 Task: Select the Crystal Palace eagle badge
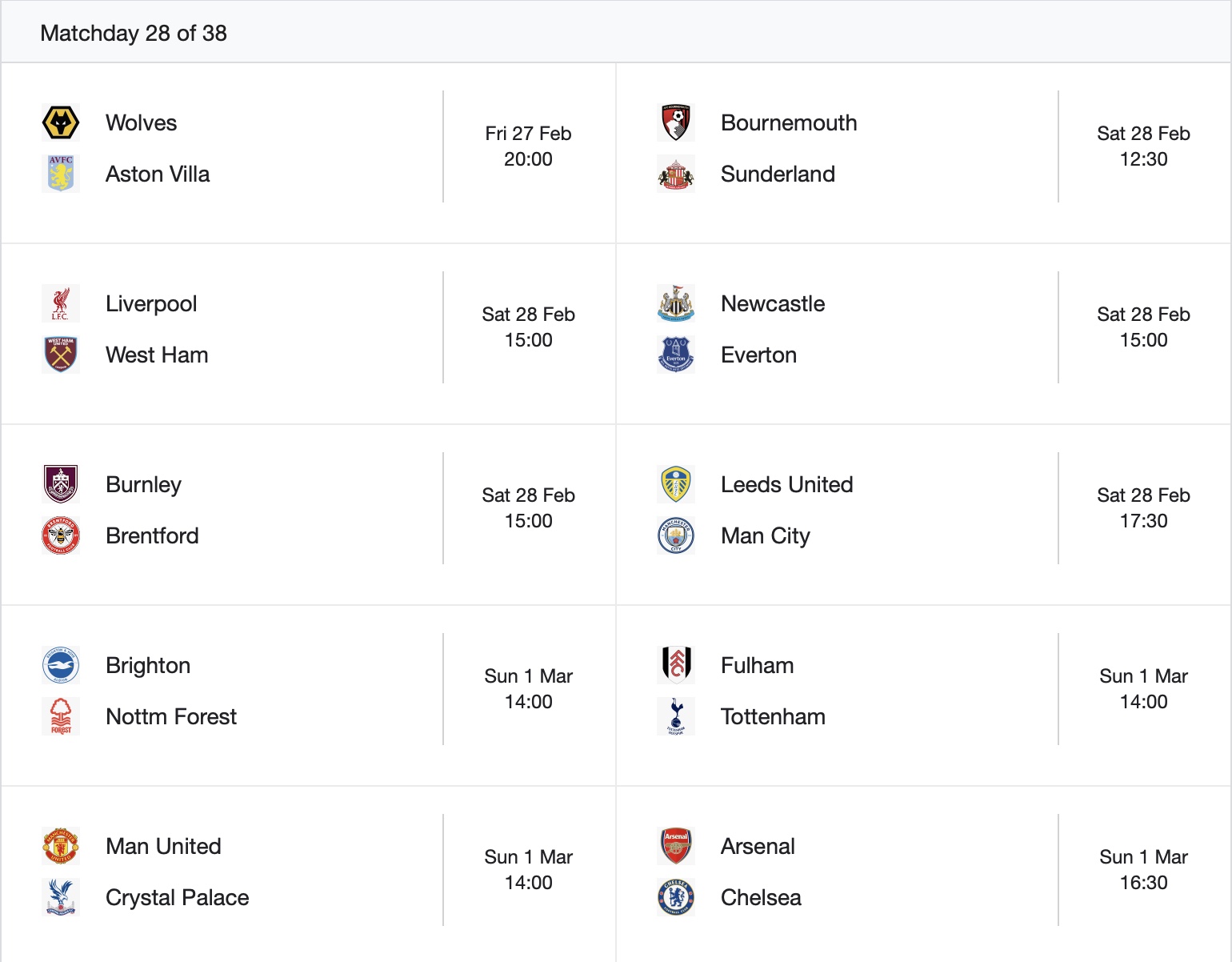pos(61,897)
